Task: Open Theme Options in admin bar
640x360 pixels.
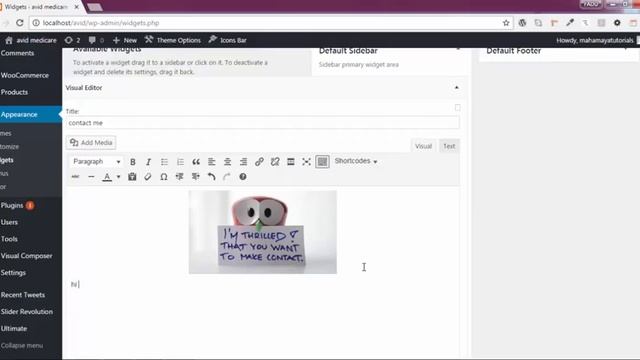Action: tap(173, 40)
